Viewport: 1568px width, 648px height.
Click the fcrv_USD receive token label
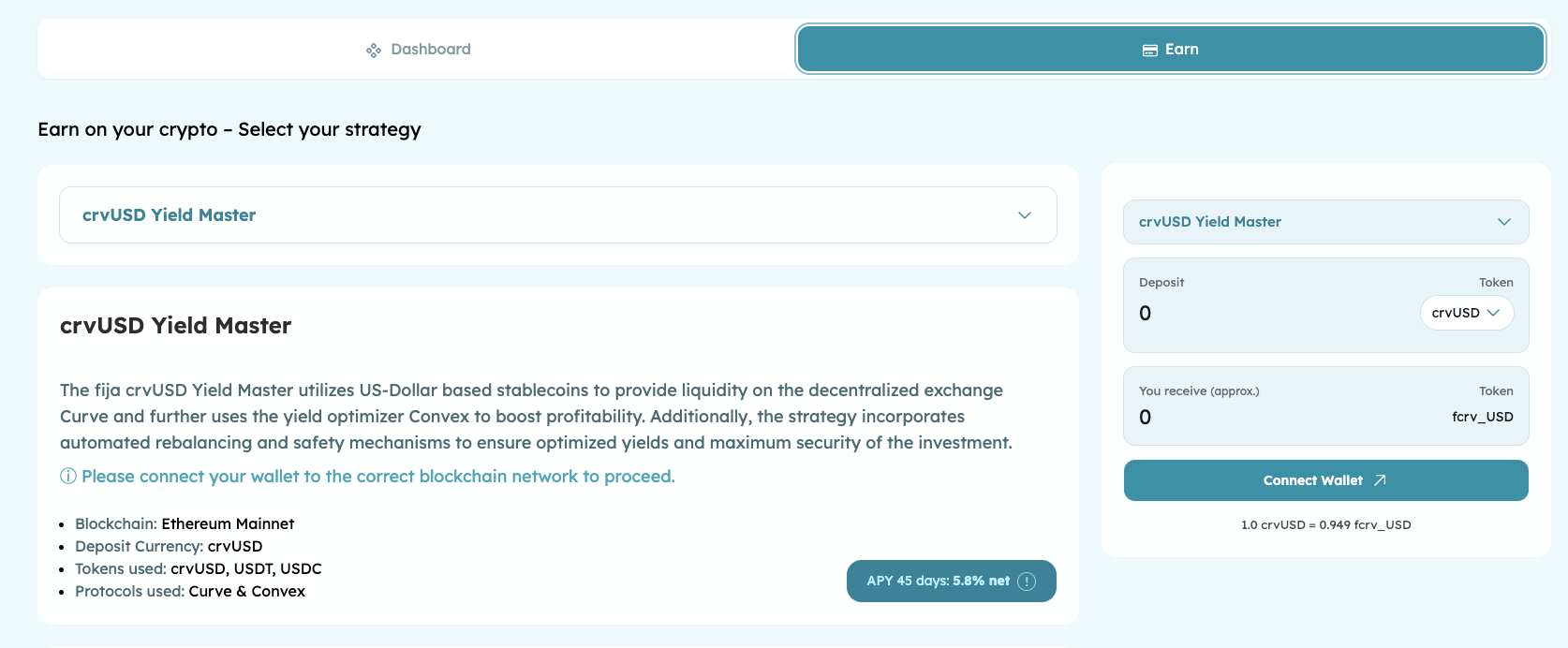pos(1482,417)
